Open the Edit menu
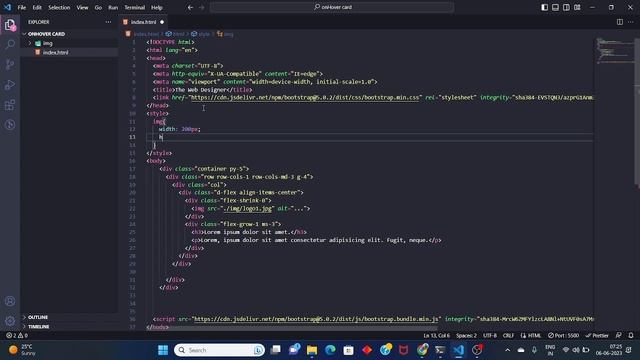This screenshot has height=360, width=640. 37,7
